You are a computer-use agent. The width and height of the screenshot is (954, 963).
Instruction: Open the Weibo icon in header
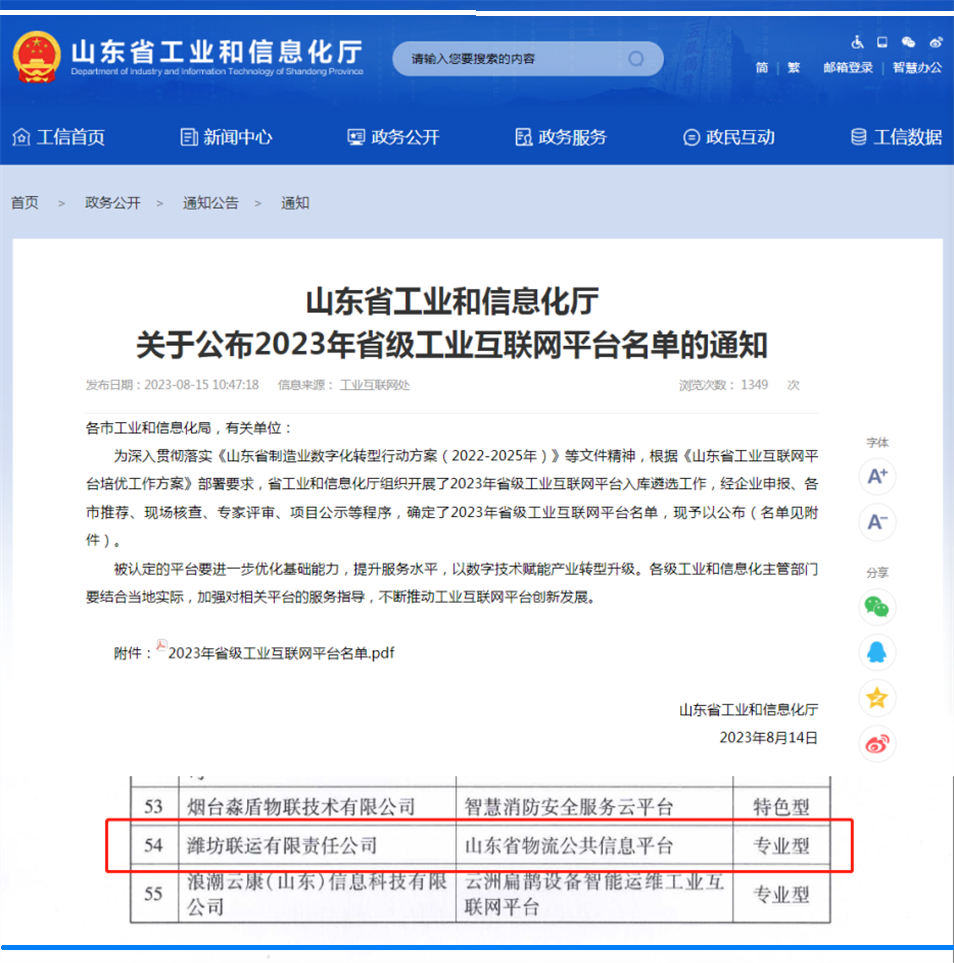(x=936, y=42)
